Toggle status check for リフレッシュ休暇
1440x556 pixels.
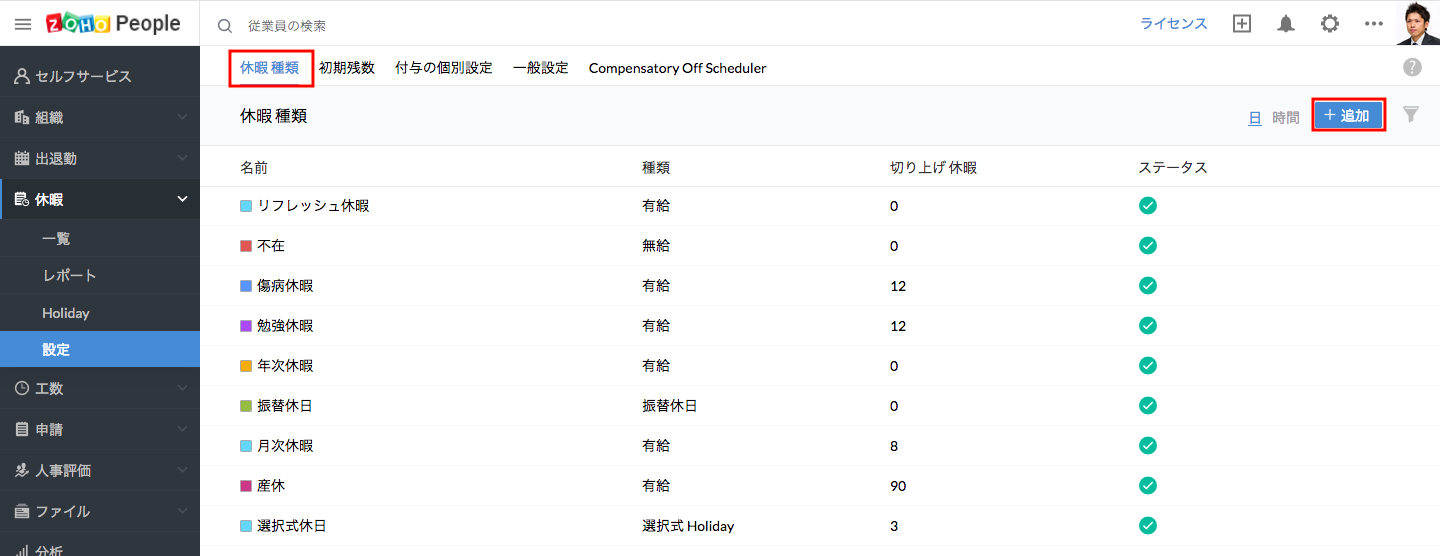coord(1148,205)
